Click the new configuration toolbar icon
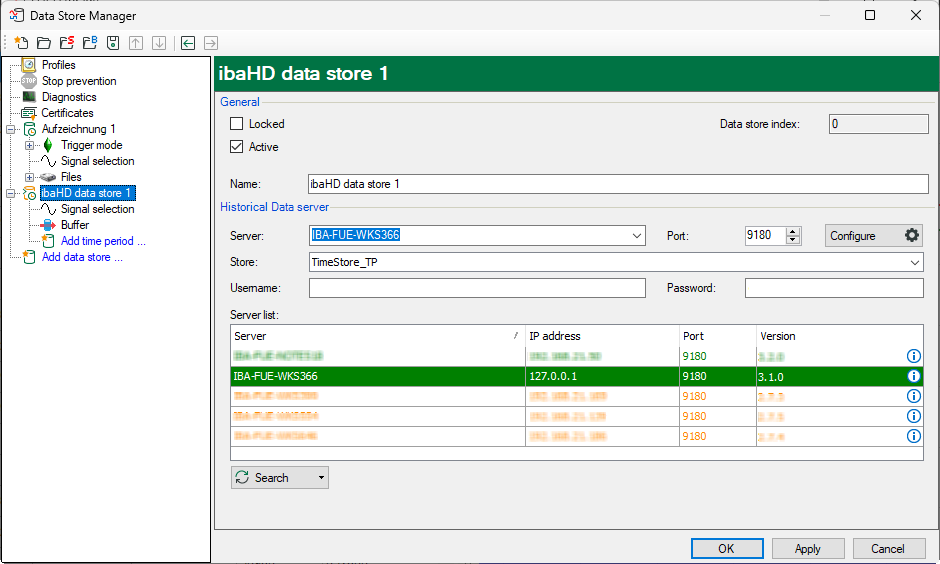This screenshot has height=564, width=940. 20,43
